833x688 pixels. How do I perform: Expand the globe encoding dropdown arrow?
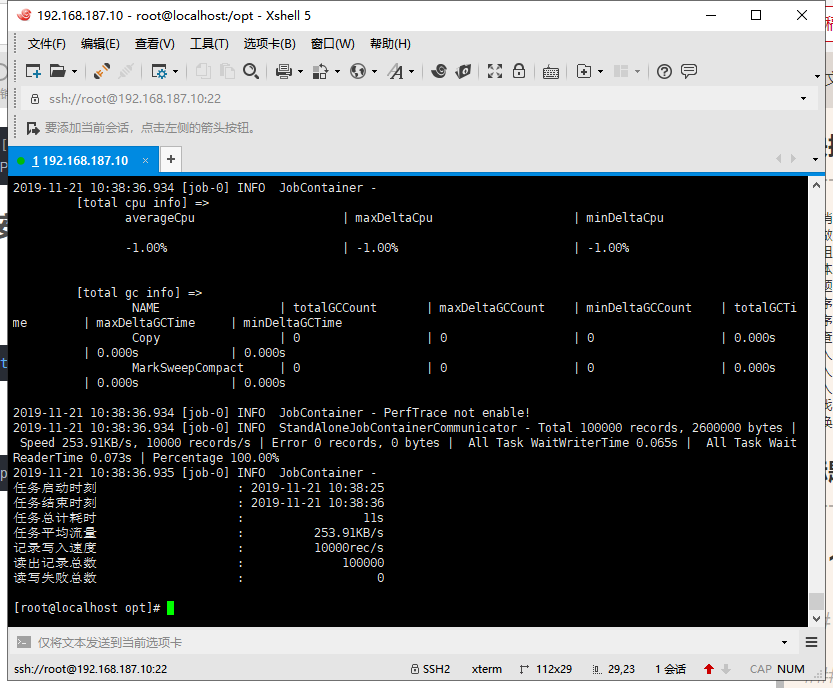point(375,71)
